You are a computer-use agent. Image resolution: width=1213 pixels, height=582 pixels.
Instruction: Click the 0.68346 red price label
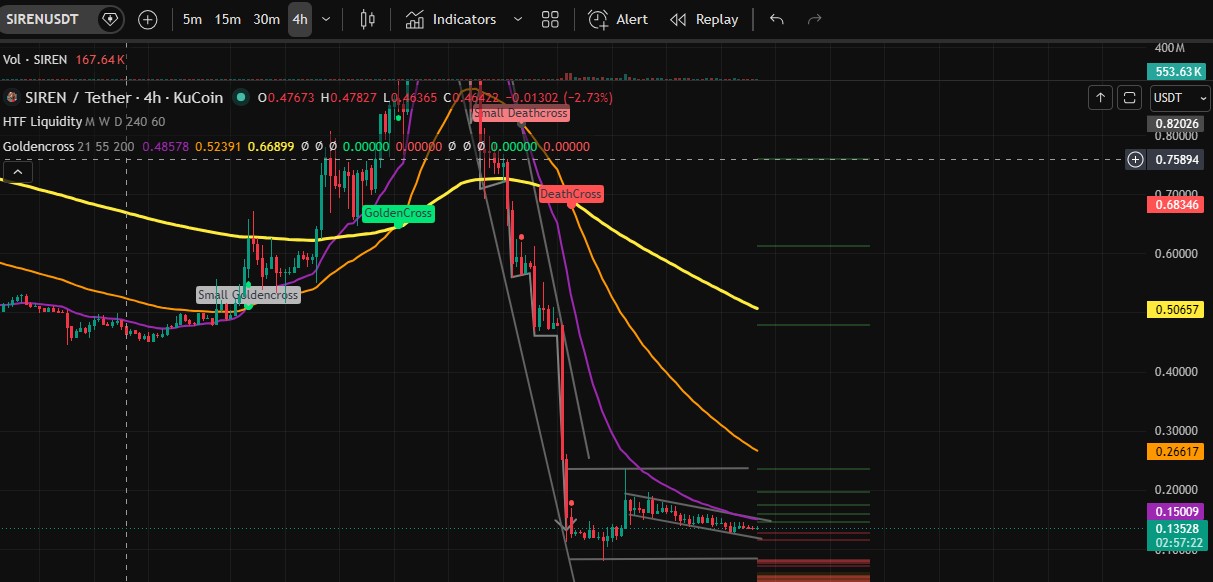[x=1176, y=204]
